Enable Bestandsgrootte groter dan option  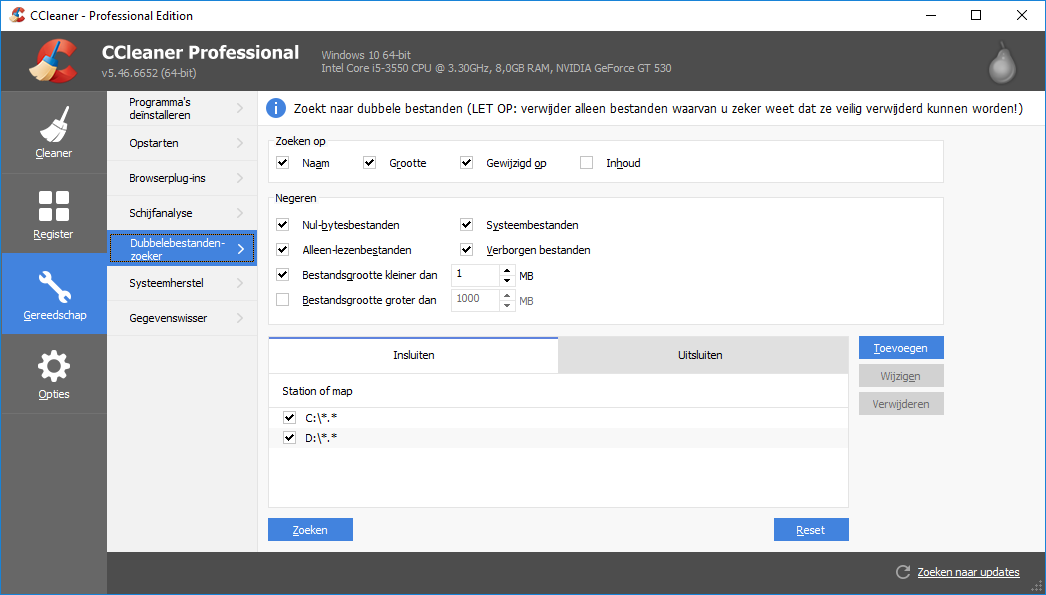click(x=282, y=299)
